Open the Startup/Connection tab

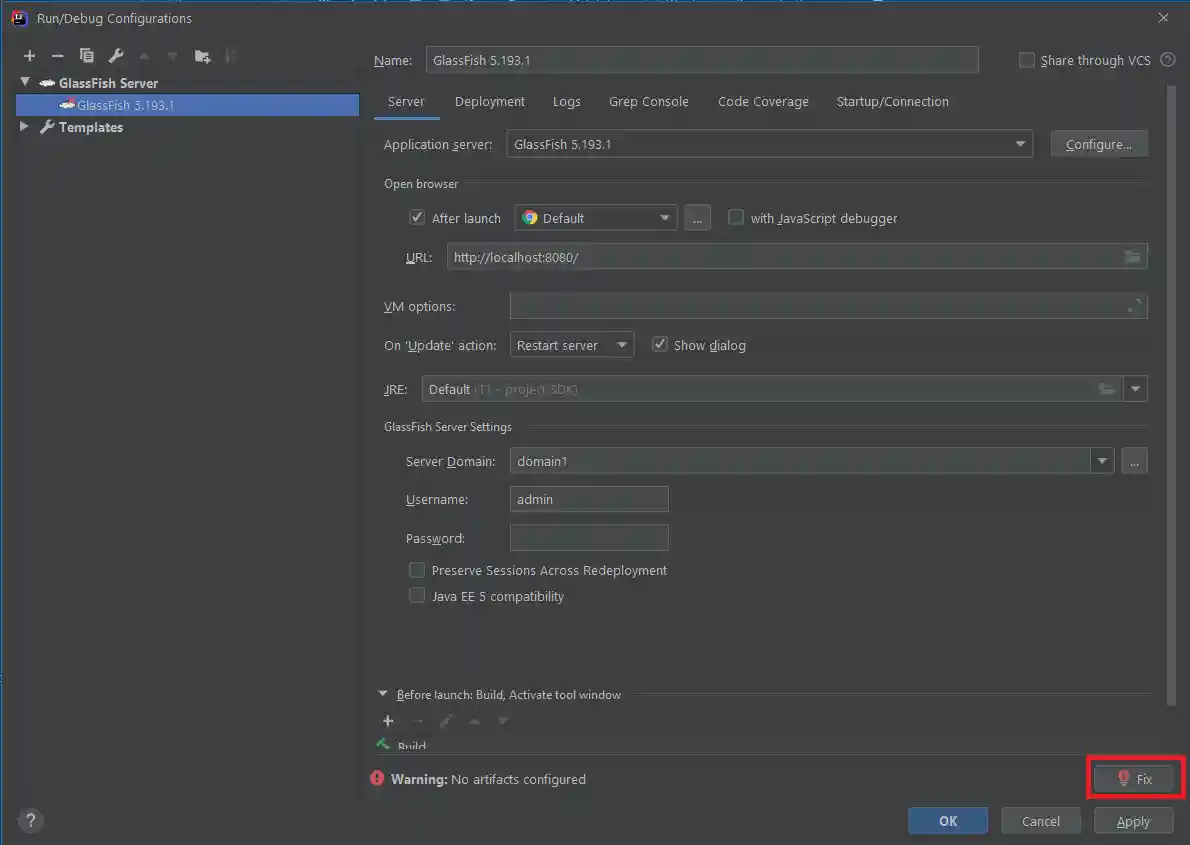pos(892,101)
